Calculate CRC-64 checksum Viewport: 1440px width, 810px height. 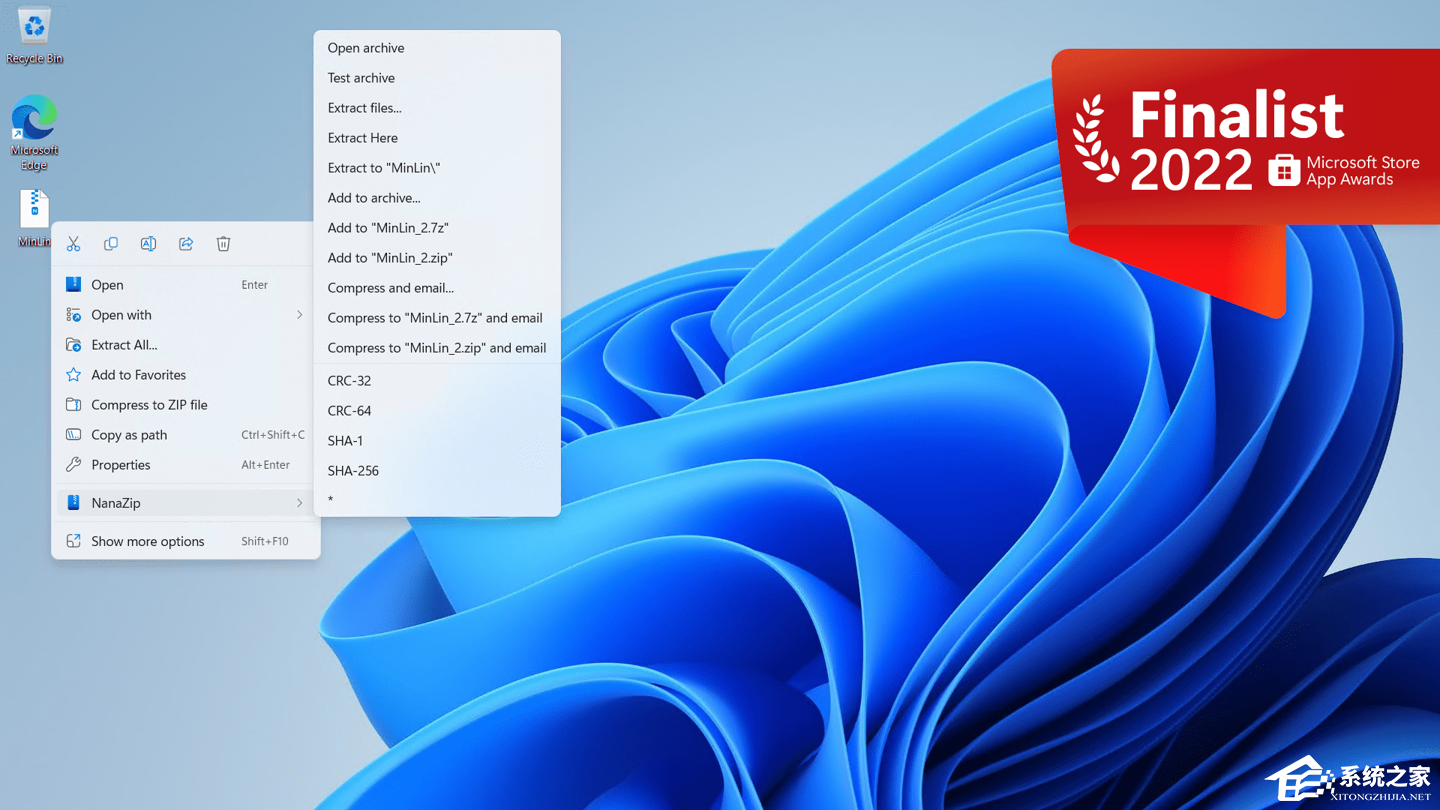(x=437, y=411)
